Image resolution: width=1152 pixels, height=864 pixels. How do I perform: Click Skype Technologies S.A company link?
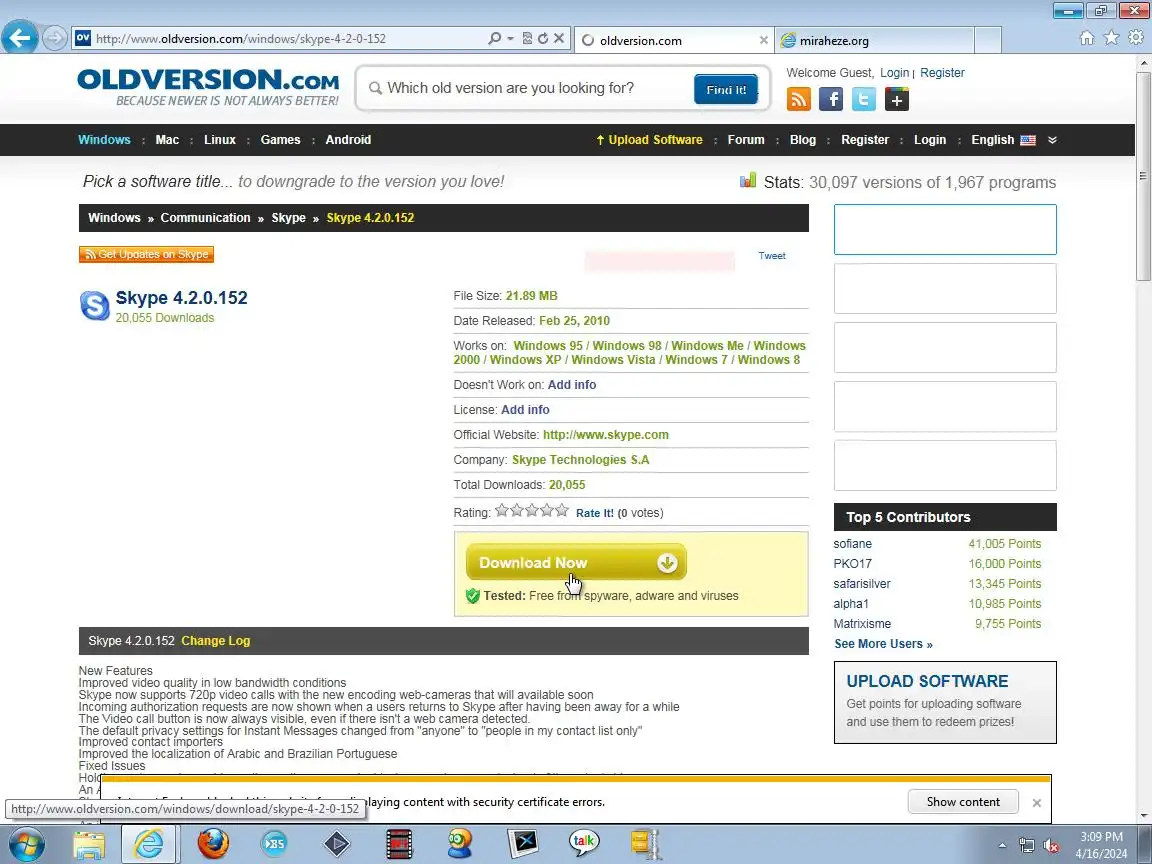(x=580, y=459)
